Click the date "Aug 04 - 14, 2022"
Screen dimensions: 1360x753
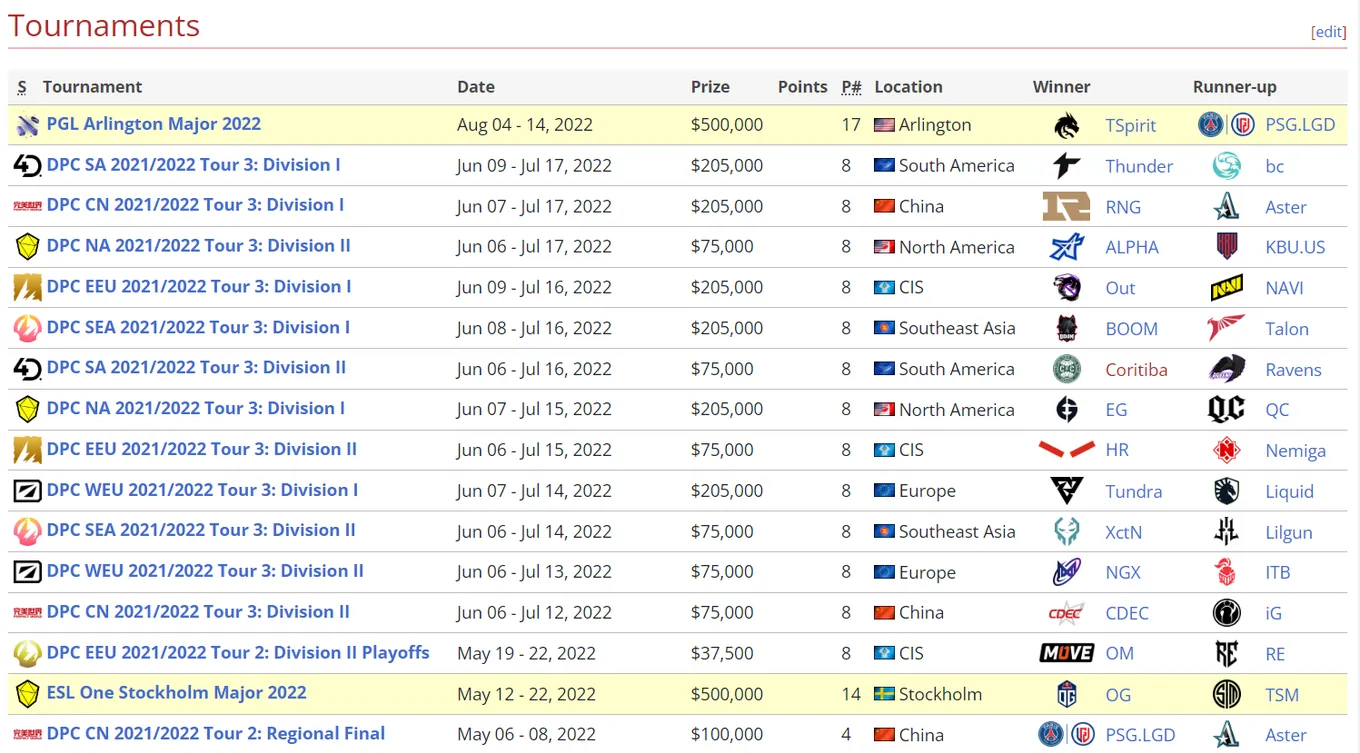pyautogui.click(x=525, y=125)
